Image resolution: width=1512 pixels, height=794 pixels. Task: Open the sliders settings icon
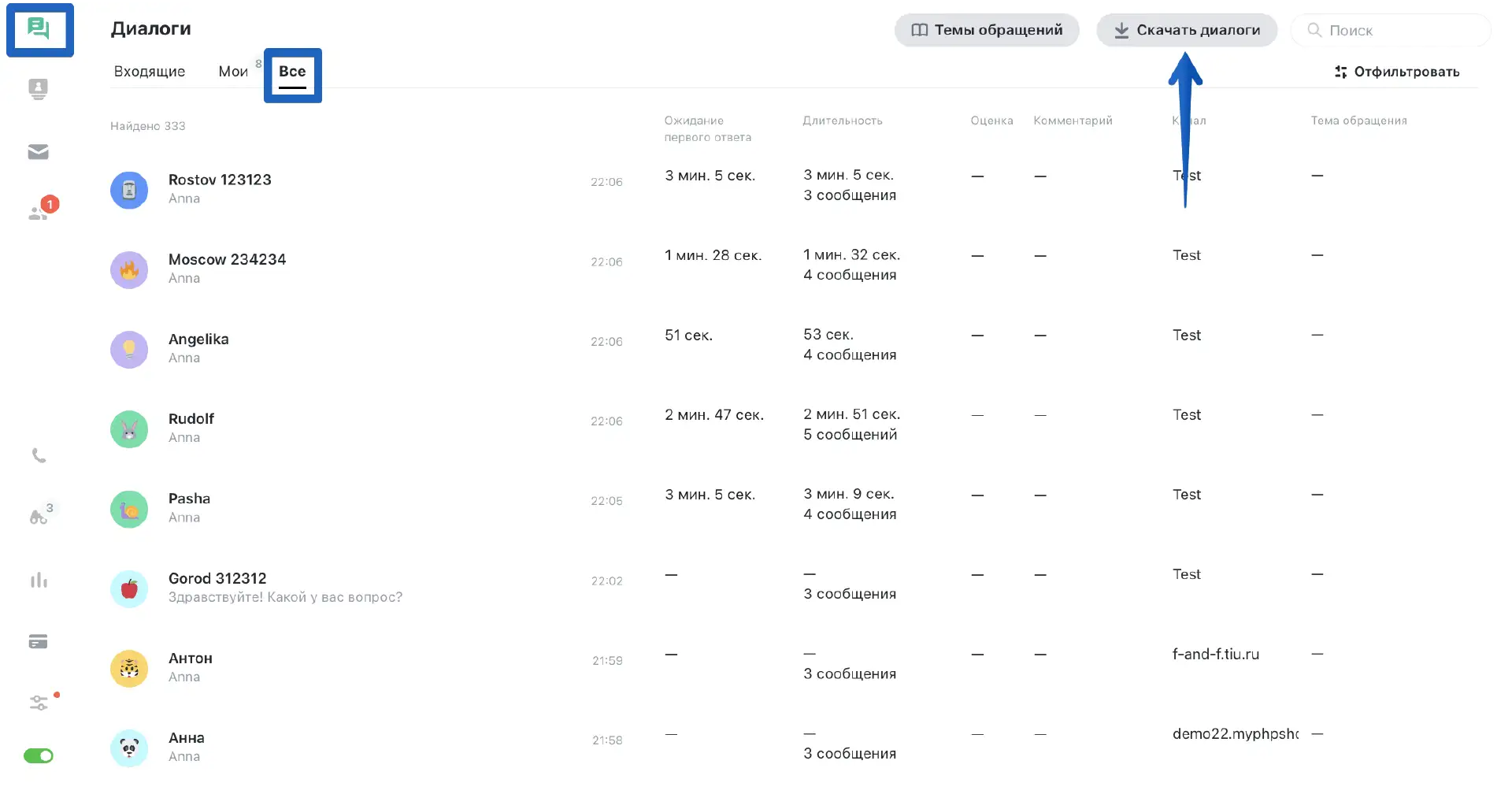pos(39,703)
